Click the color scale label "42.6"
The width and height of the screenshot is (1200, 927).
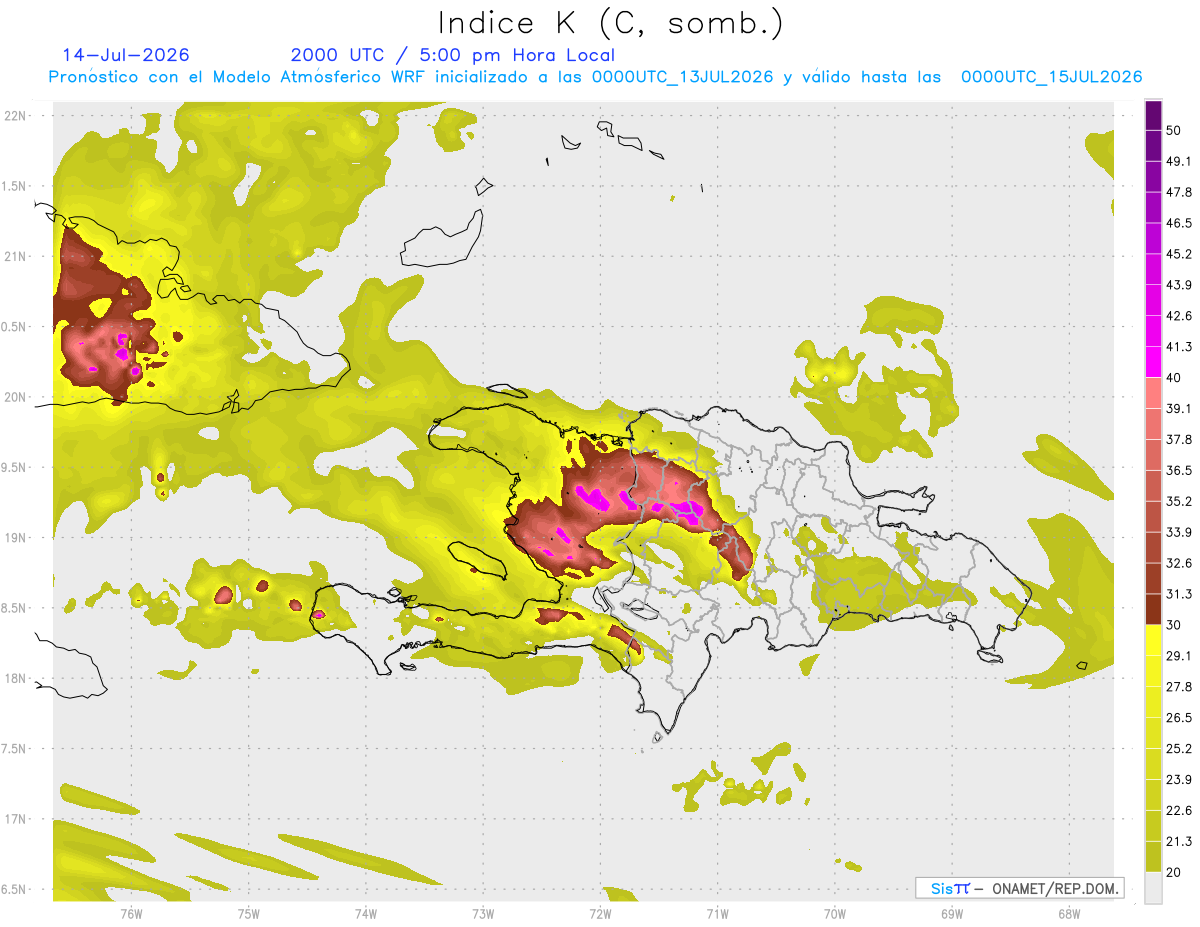pos(1179,317)
